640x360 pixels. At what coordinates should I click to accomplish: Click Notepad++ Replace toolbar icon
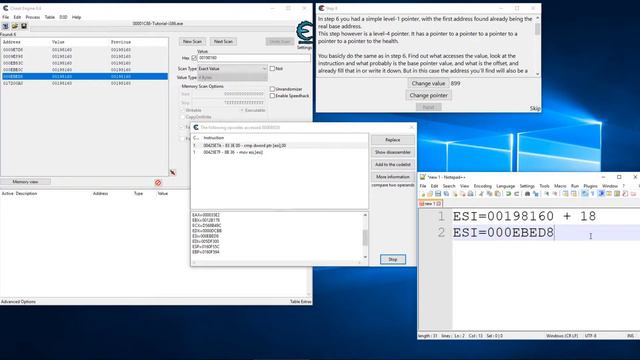pos(536,194)
